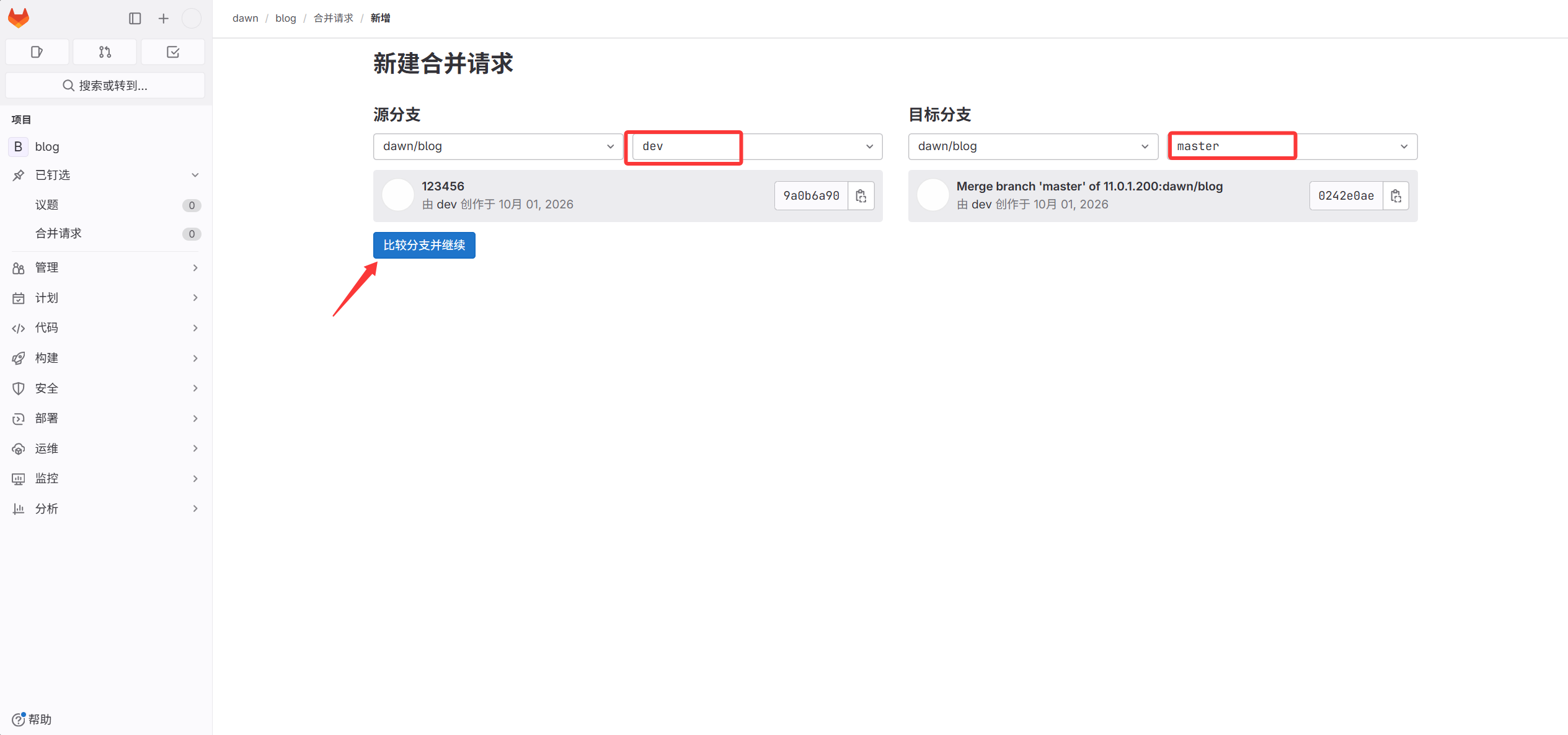The image size is (1568, 735).
Task: Open merge requests icon in top sidebar
Action: coord(105,52)
